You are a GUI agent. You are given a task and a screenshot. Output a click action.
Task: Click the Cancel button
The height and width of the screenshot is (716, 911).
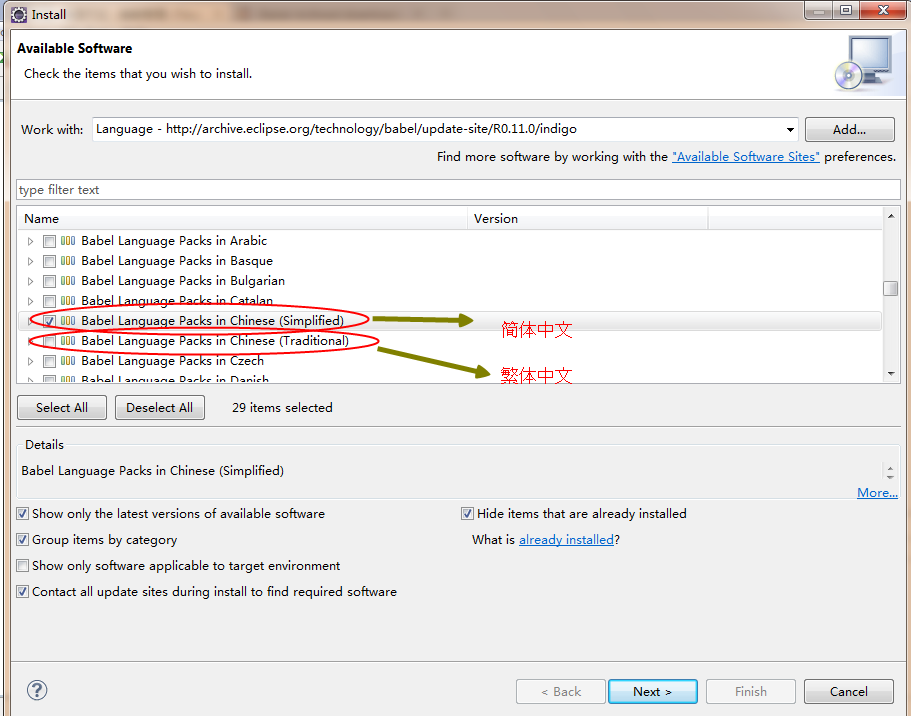849,692
